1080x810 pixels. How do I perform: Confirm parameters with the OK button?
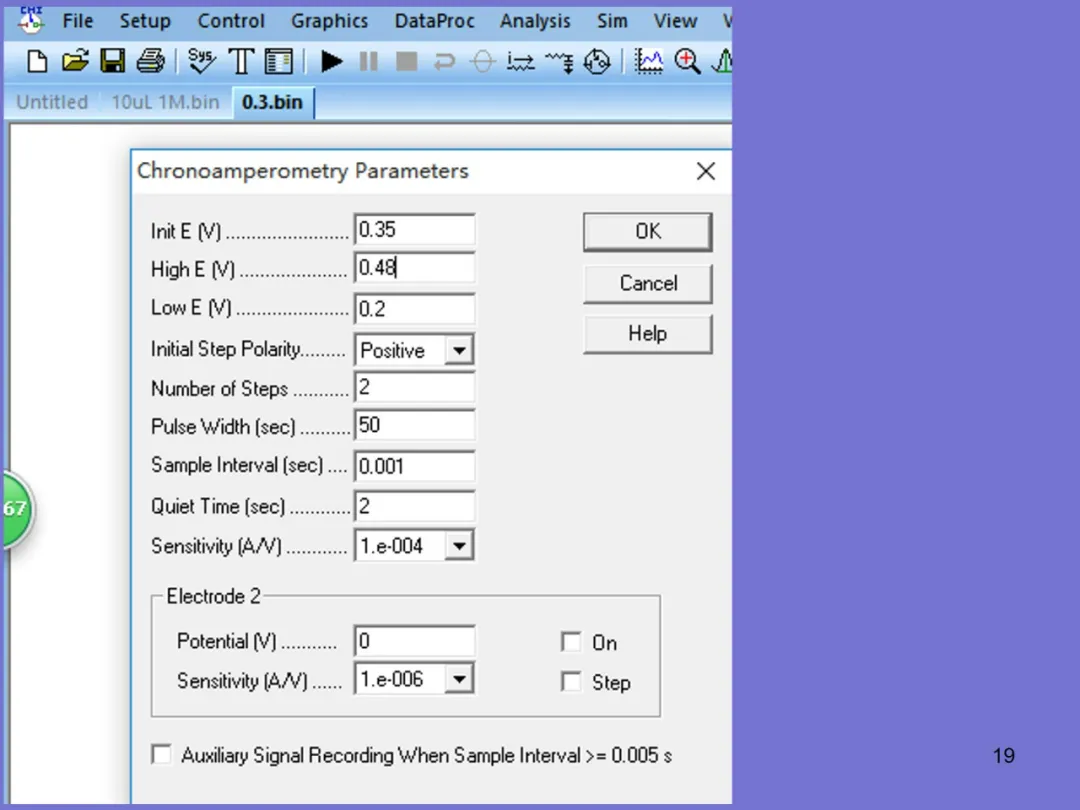click(647, 231)
